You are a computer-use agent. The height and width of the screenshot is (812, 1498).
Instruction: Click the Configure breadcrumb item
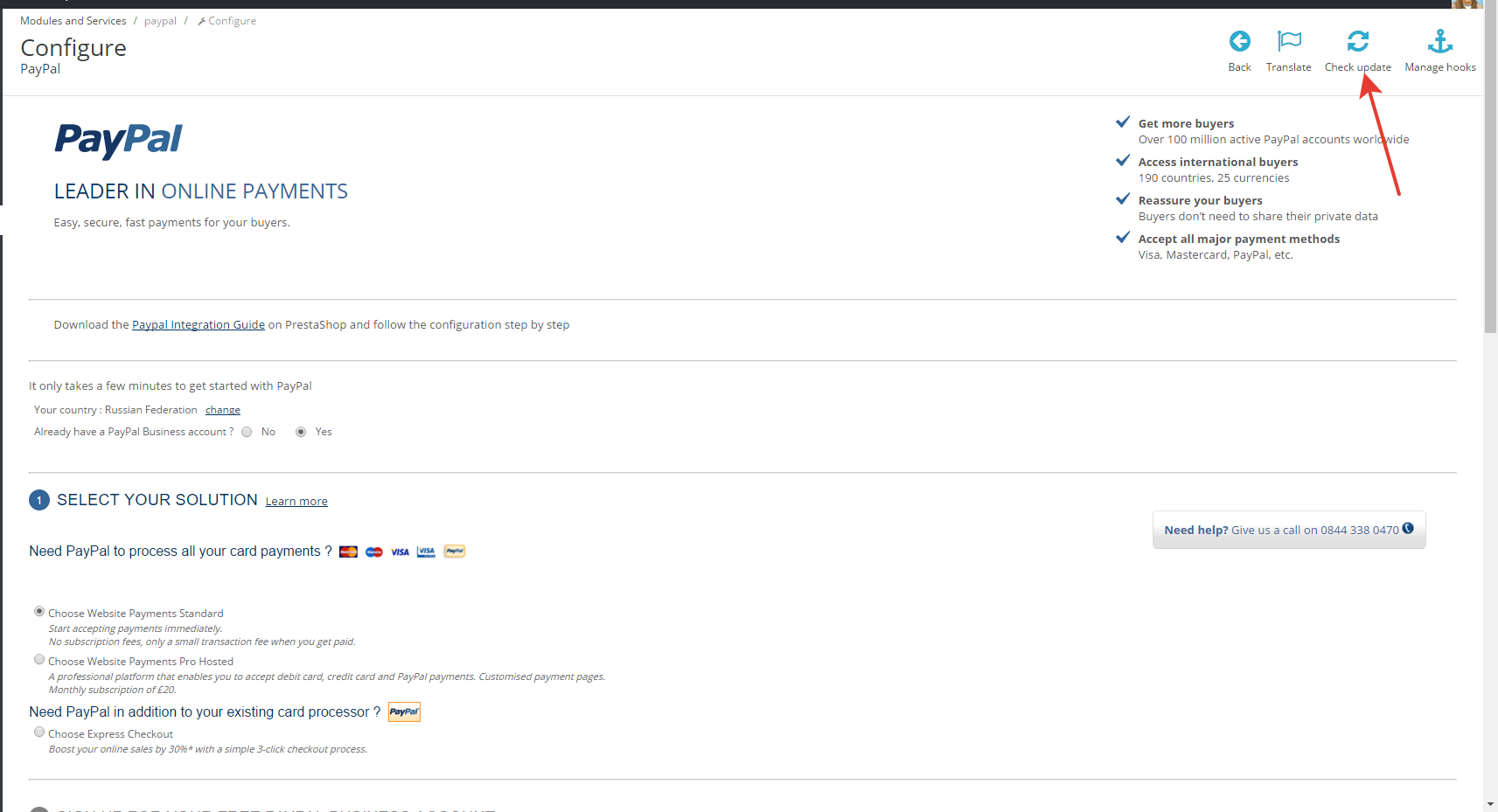point(227,21)
